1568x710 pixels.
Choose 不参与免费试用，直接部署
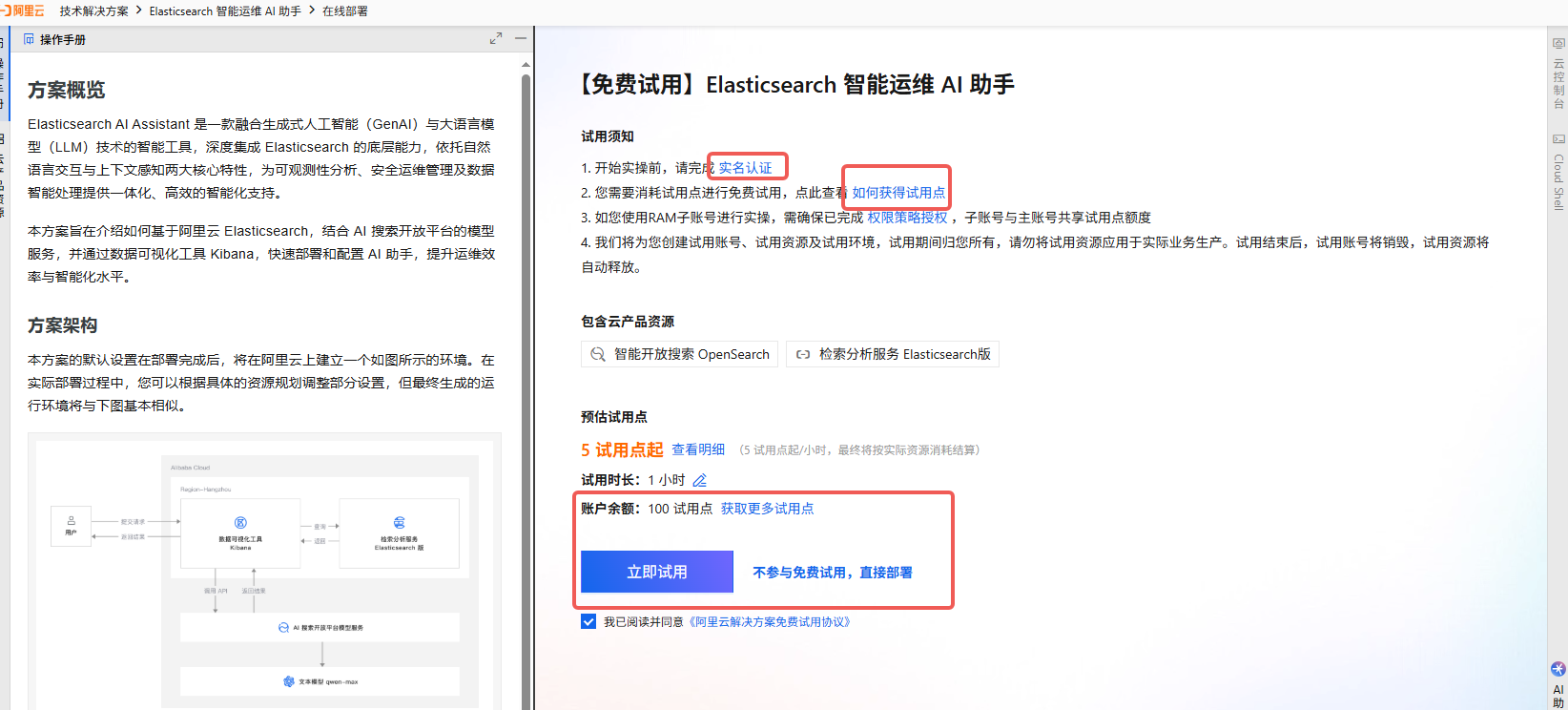point(833,573)
